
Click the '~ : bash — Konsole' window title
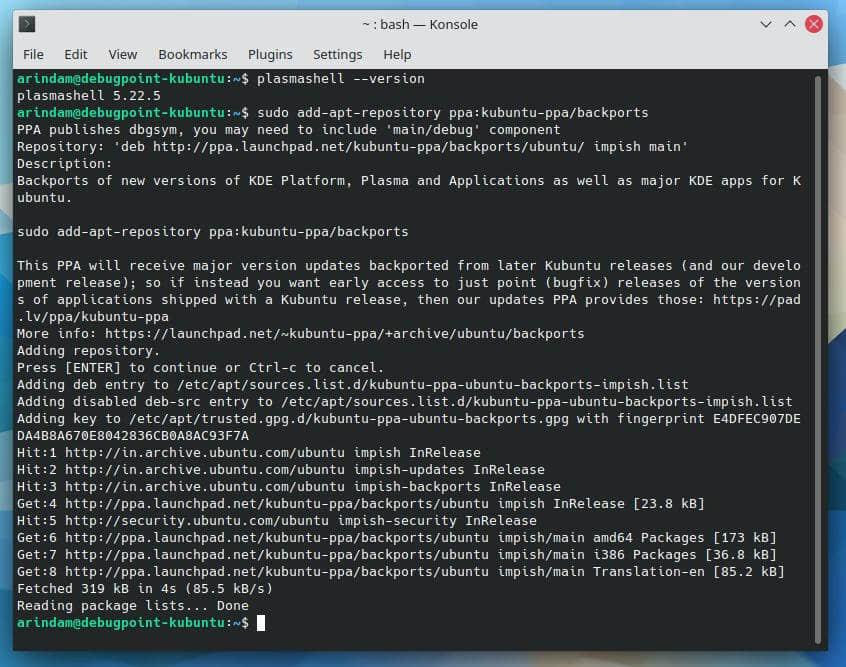(x=419, y=24)
